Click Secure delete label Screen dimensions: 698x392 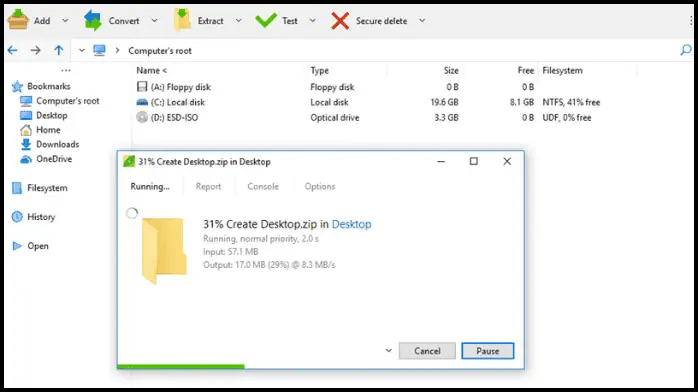(x=381, y=21)
